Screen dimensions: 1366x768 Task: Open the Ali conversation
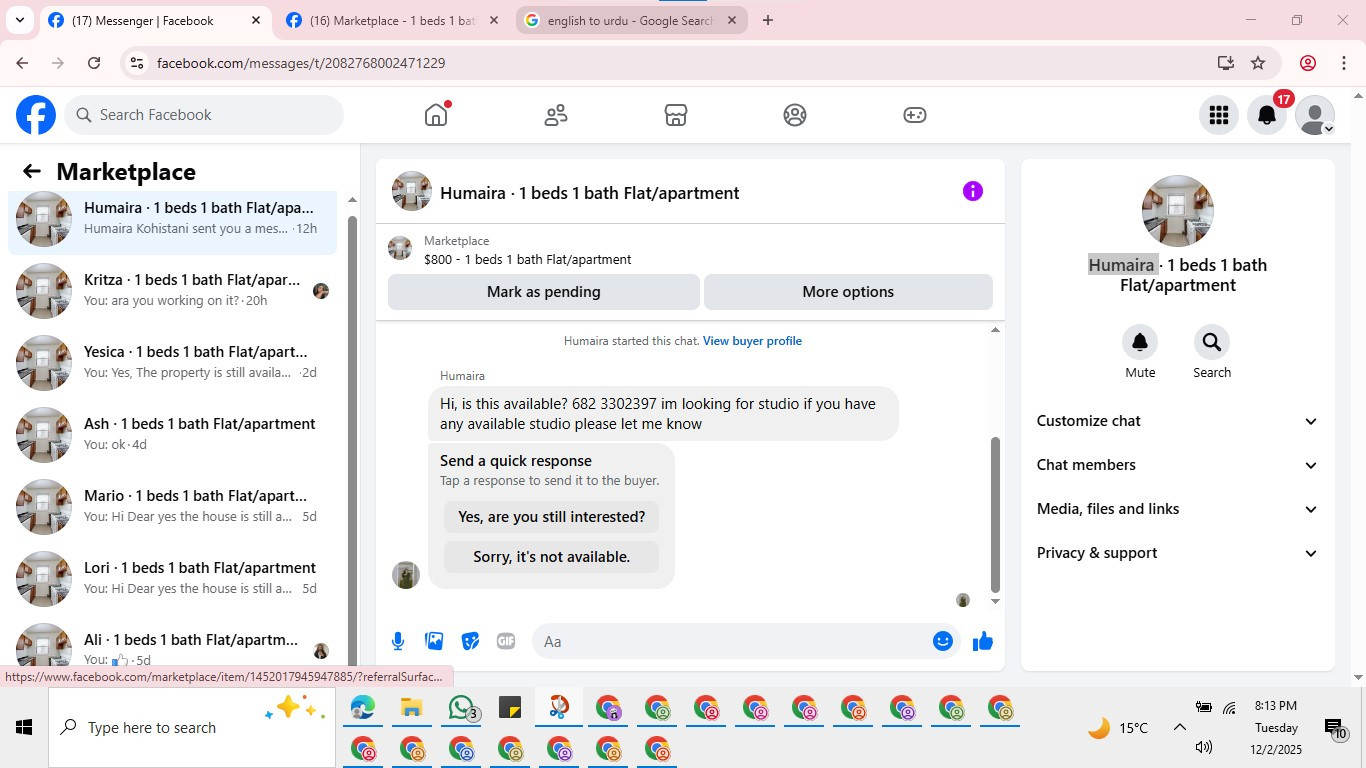[172, 644]
